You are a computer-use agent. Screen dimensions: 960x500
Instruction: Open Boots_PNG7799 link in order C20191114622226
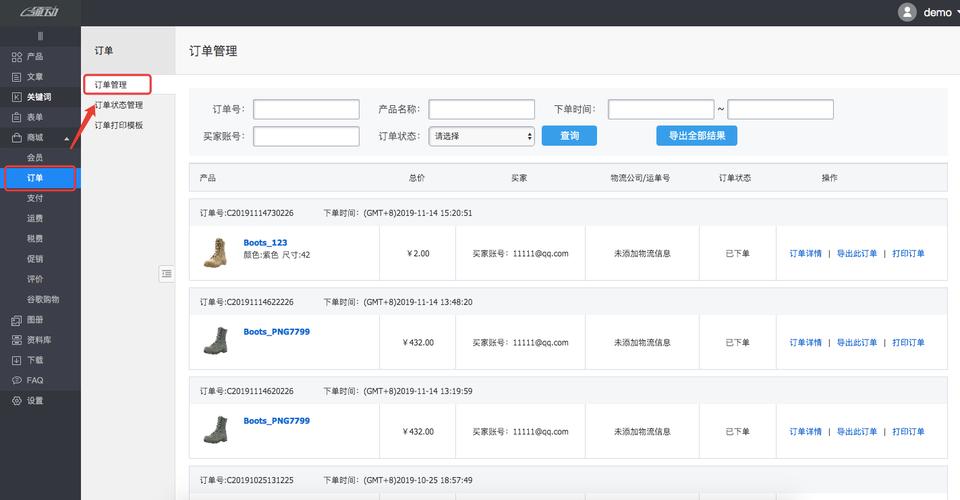pos(277,332)
